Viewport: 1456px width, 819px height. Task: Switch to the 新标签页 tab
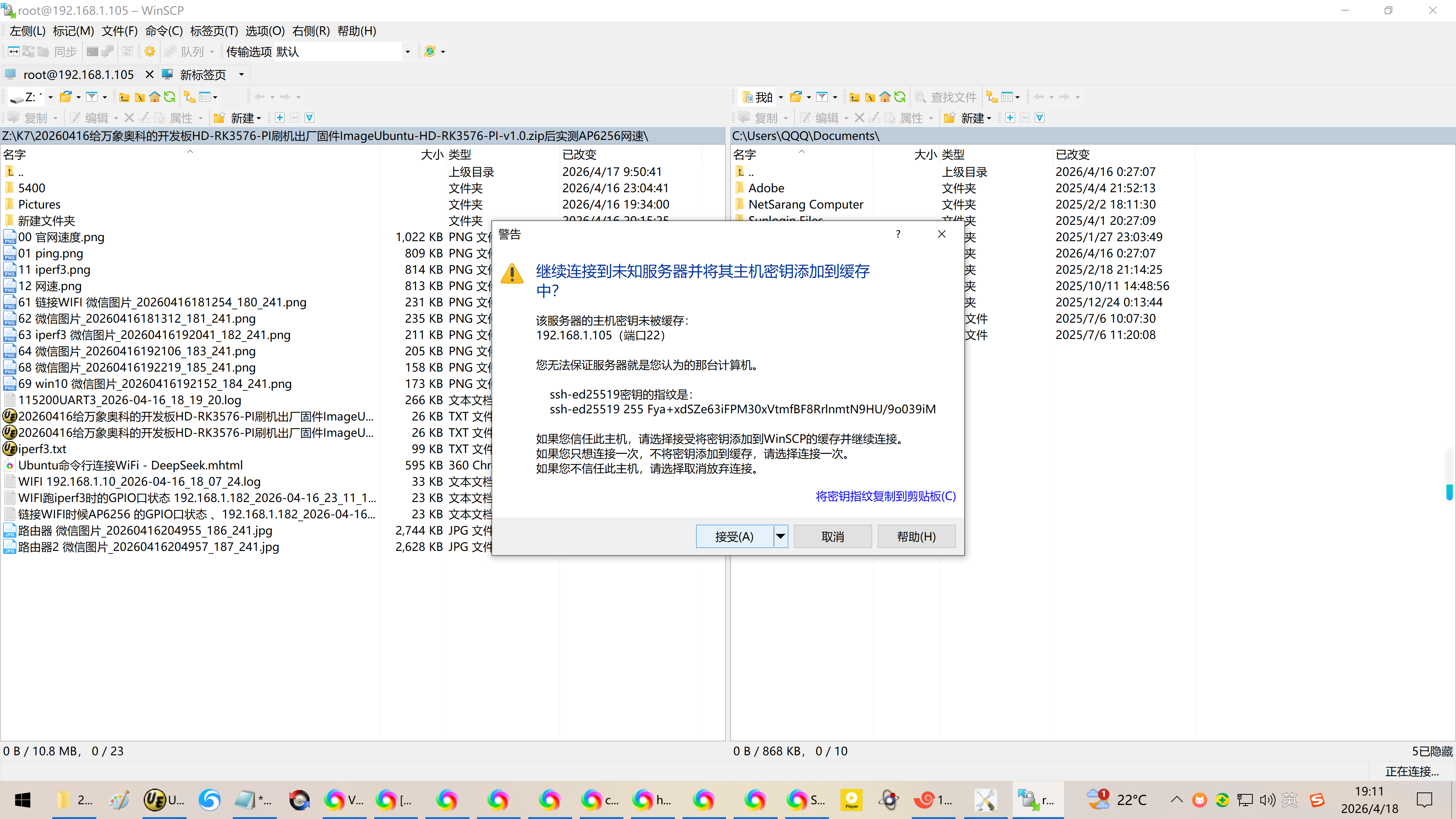coord(202,75)
